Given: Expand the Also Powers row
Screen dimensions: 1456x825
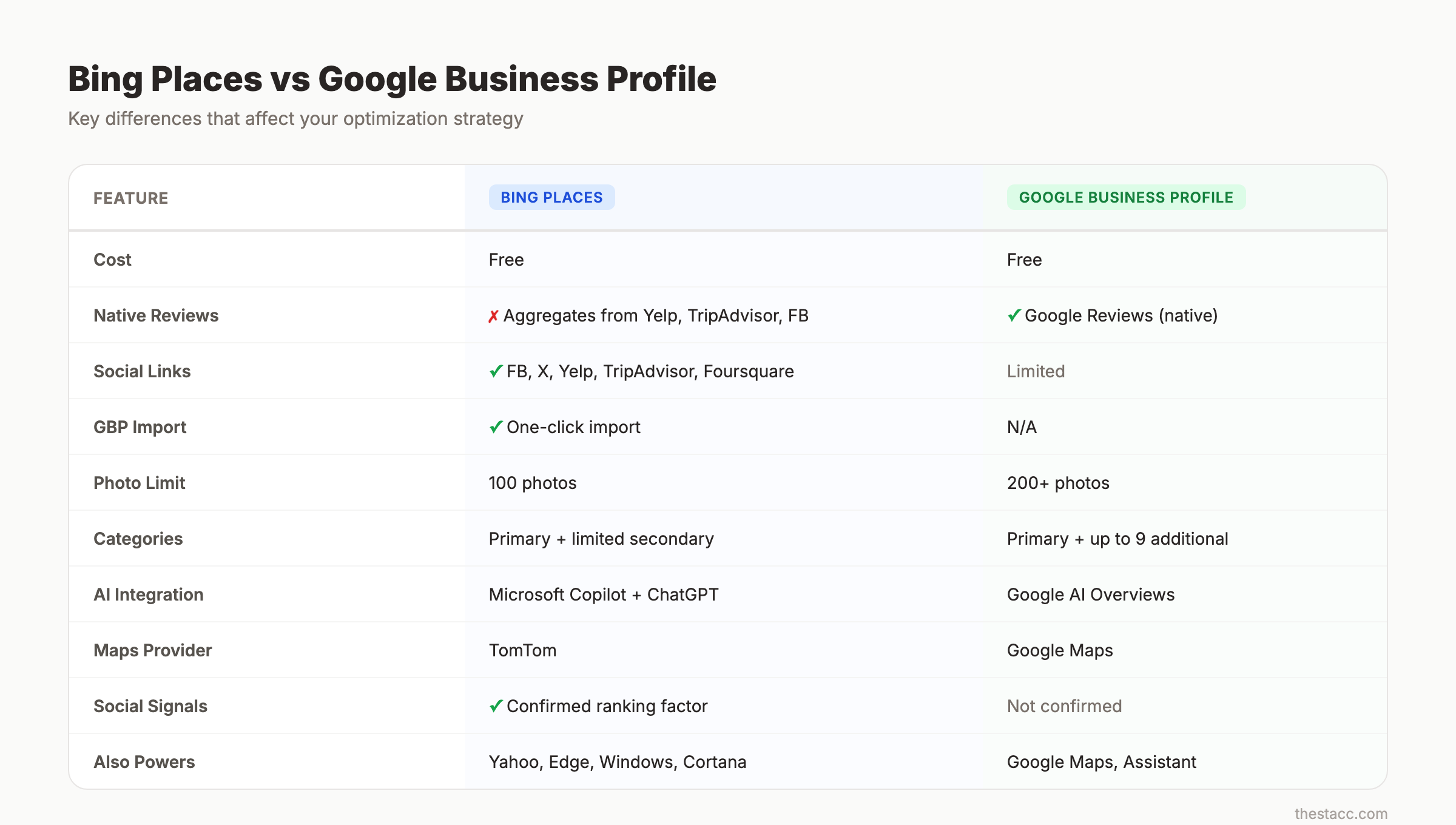Looking at the screenshot, I should [144, 762].
